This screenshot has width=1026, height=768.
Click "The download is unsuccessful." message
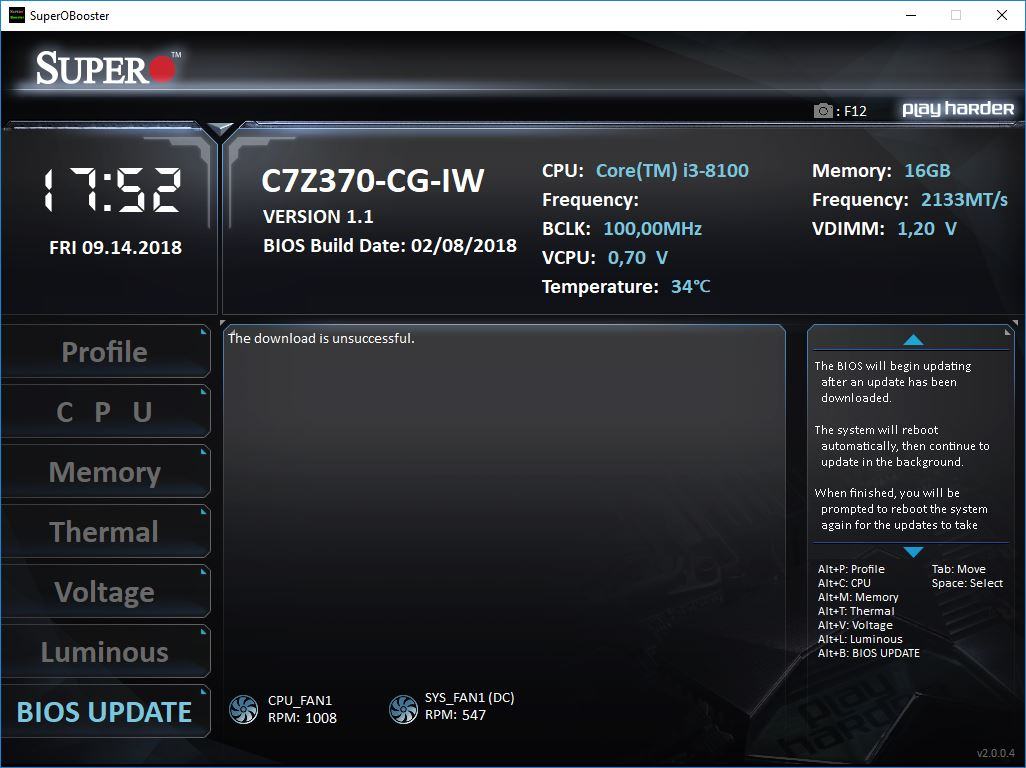click(321, 338)
